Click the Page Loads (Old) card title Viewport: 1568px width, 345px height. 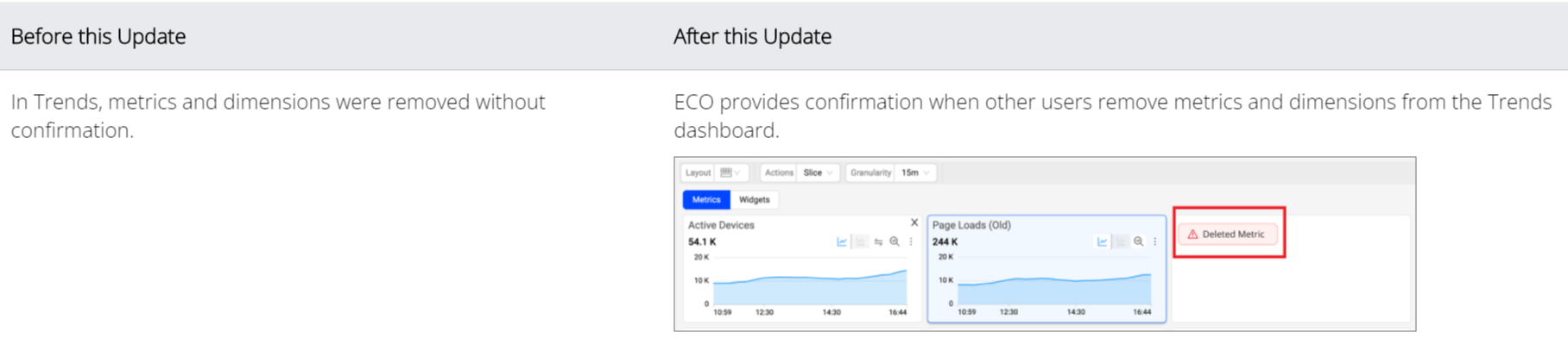971,225
